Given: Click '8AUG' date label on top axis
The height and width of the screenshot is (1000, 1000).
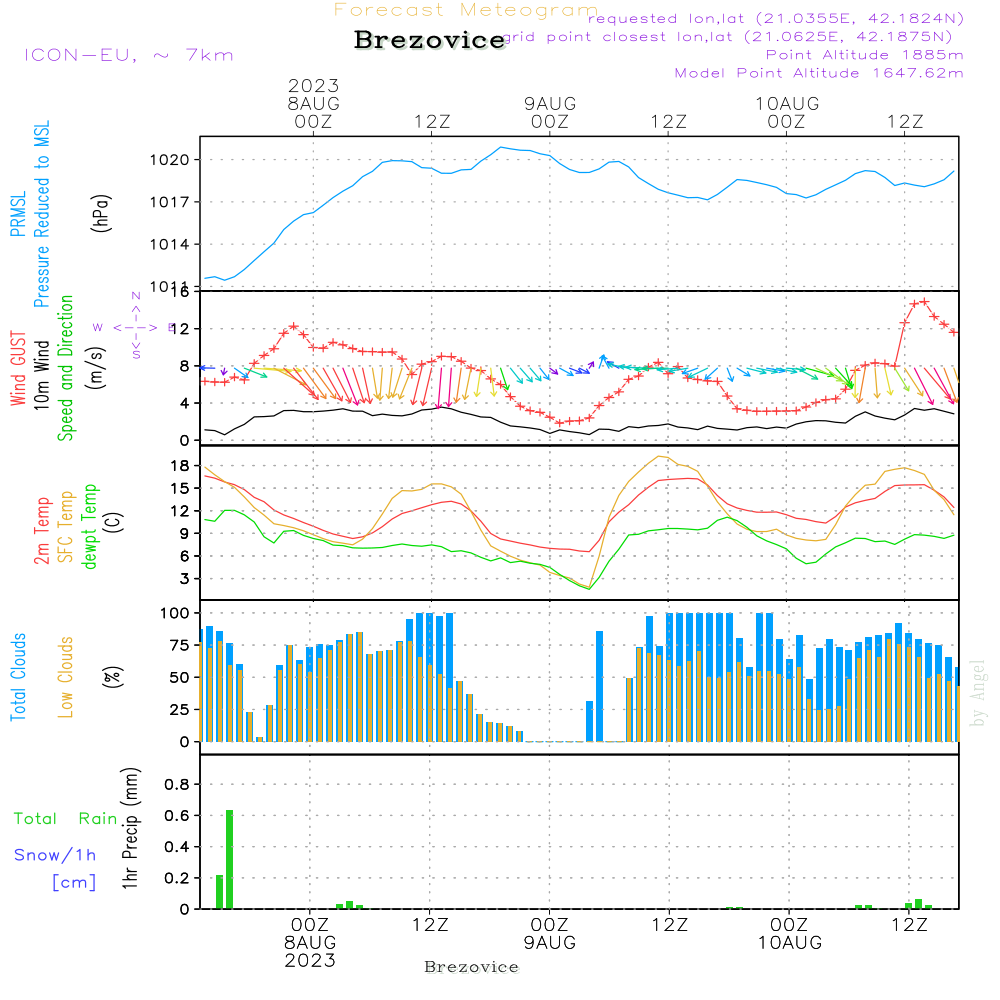Looking at the screenshot, I should (313, 103).
